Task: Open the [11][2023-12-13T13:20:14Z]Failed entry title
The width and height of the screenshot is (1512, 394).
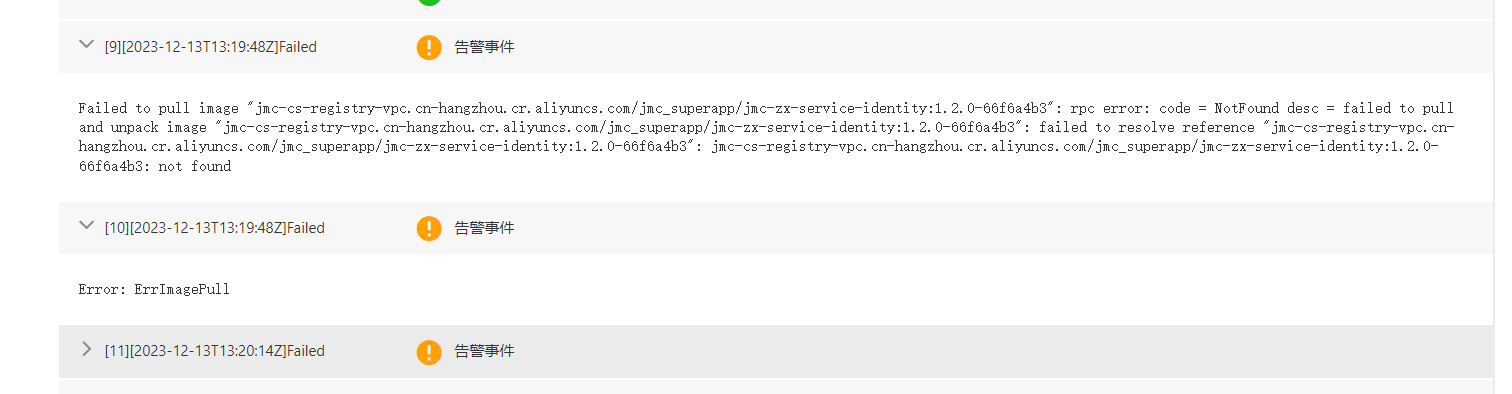Action: 215,351
